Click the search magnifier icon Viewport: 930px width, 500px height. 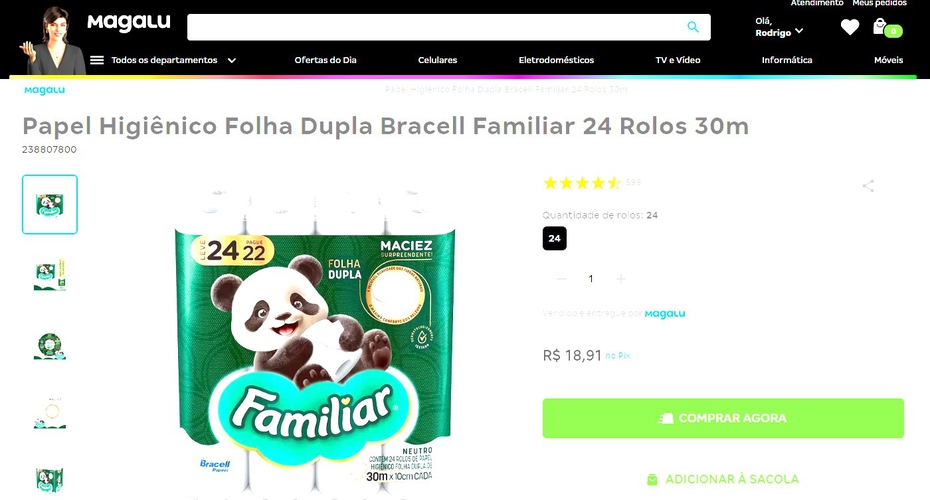(693, 27)
